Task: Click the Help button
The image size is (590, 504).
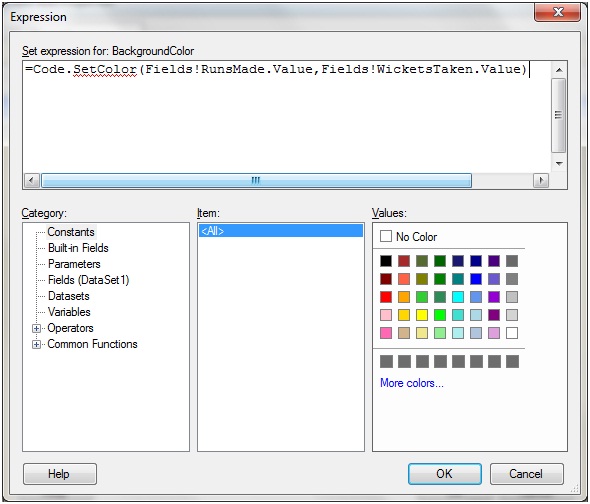Action: 59,474
